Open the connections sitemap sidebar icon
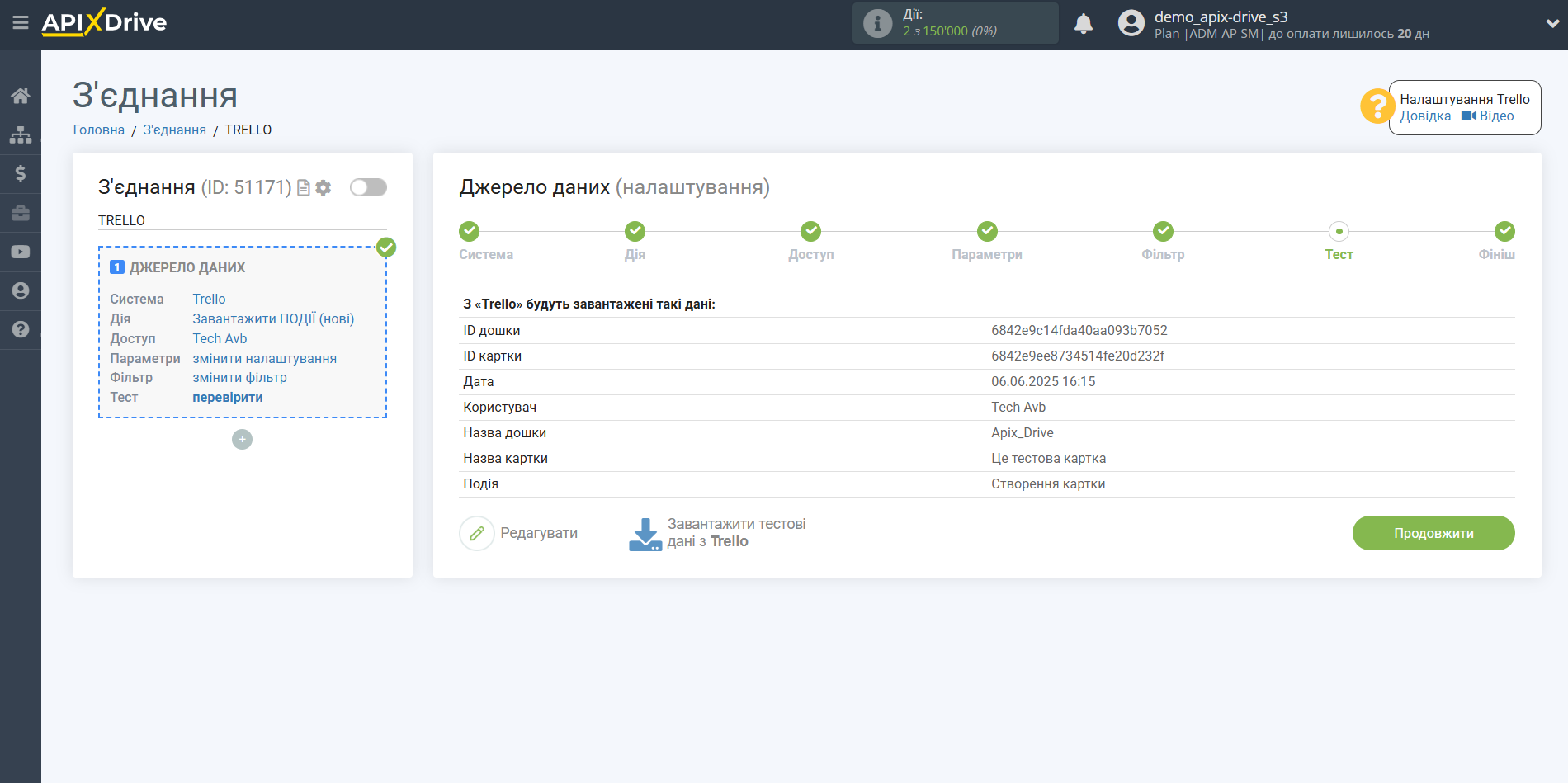The width and height of the screenshot is (1568, 783). (21, 134)
